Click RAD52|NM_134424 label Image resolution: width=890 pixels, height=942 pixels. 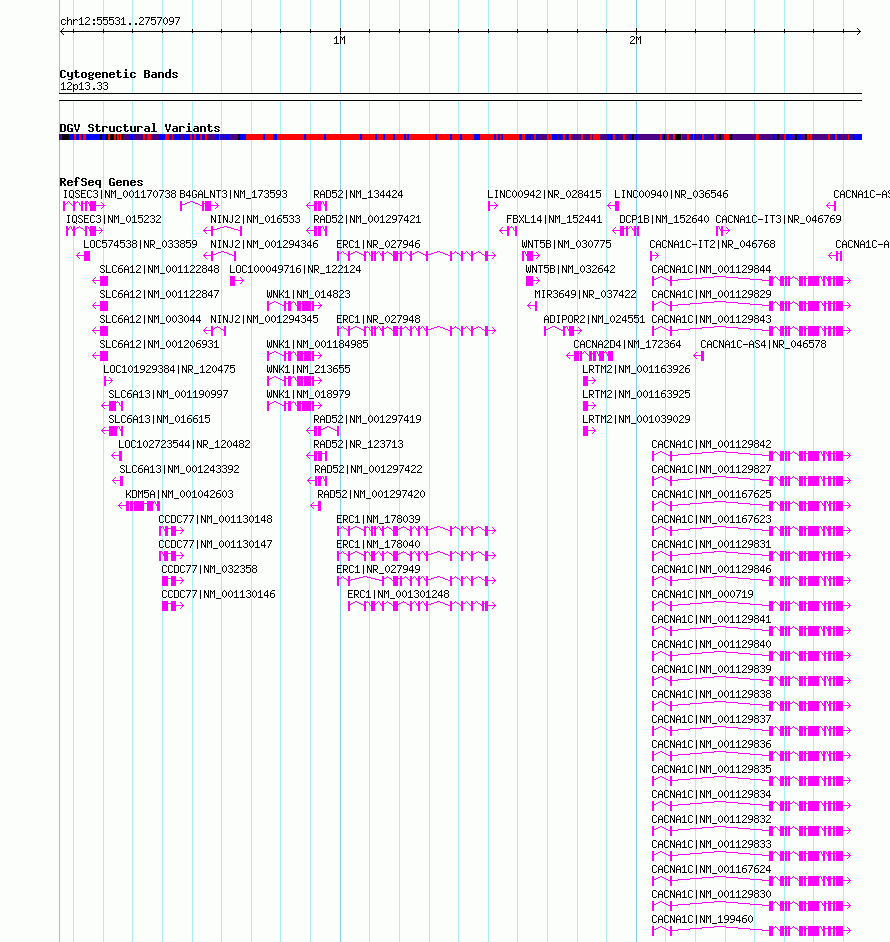tap(358, 195)
